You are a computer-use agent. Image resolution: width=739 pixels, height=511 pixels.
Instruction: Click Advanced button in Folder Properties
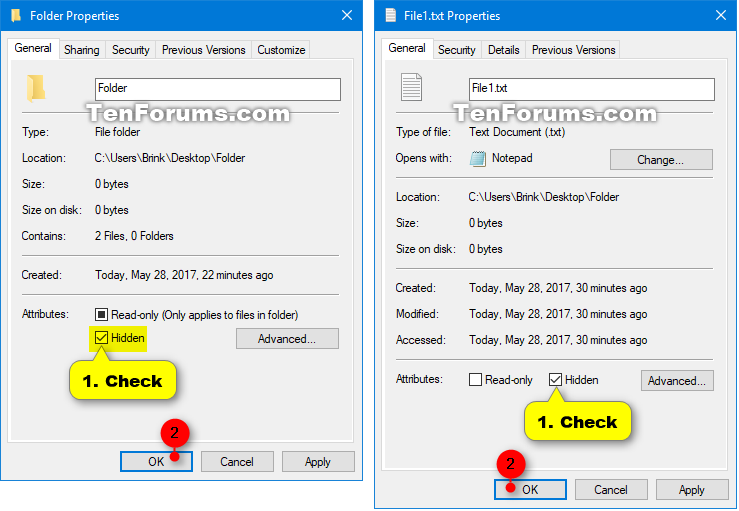287,338
